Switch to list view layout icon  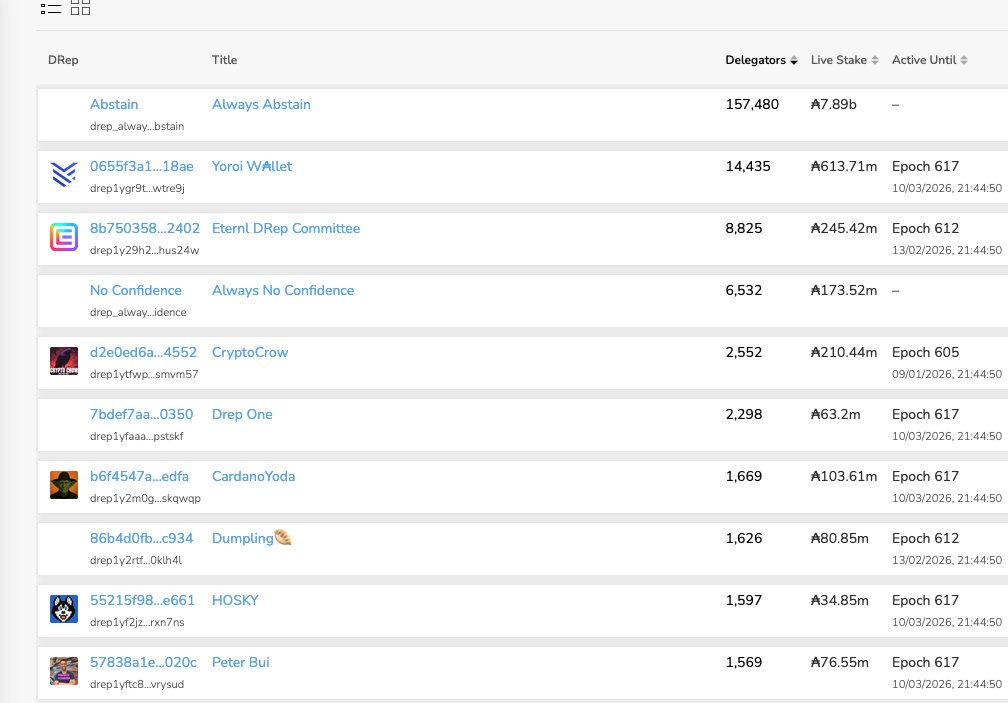click(x=51, y=8)
